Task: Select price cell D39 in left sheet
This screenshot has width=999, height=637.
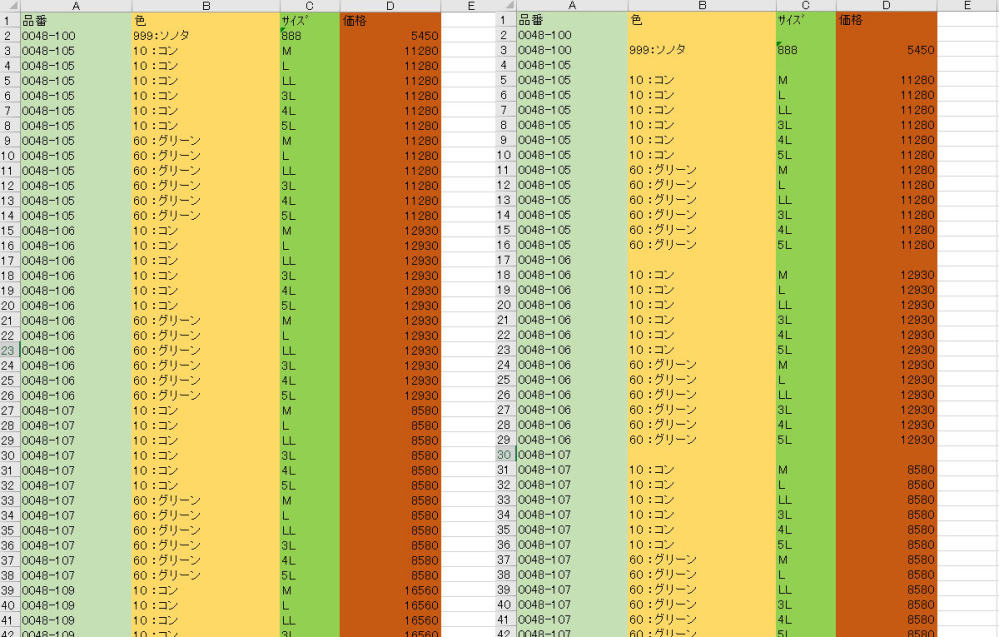Action: (390, 591)
